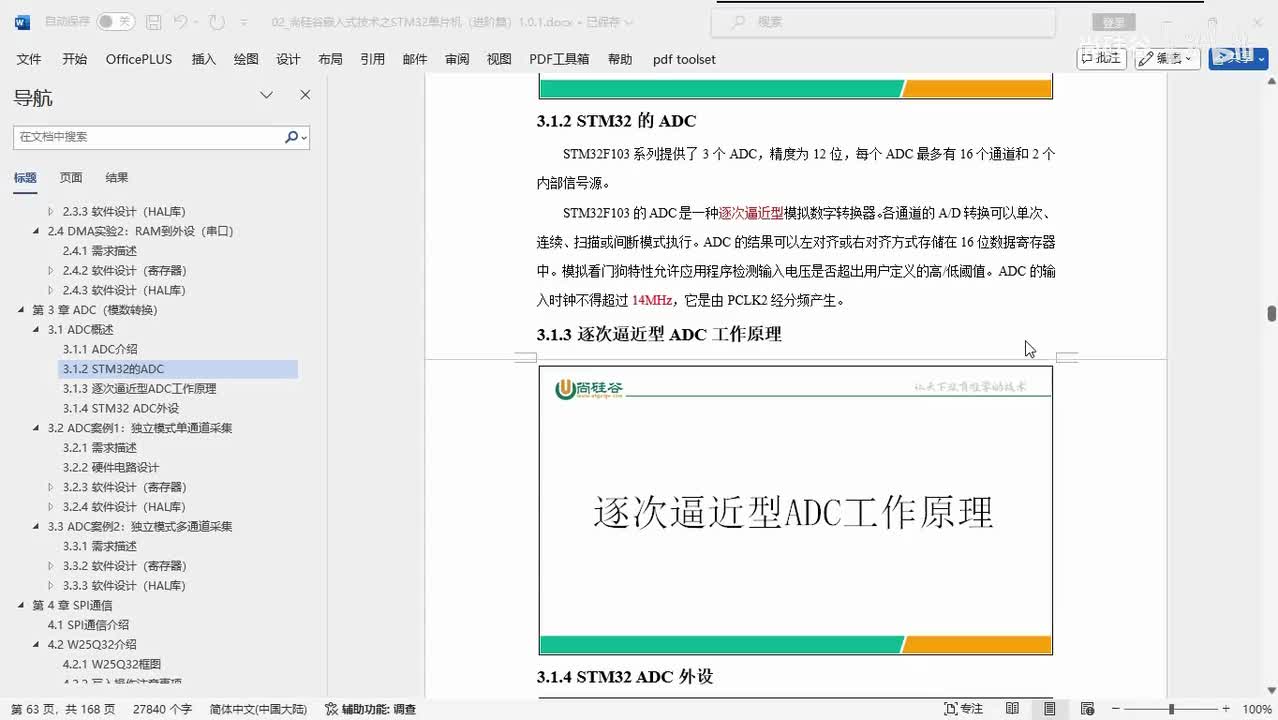Open the 邮件 ribbon tab
The width and height of the screenshot is (1278, 720).
coord(415,59)
